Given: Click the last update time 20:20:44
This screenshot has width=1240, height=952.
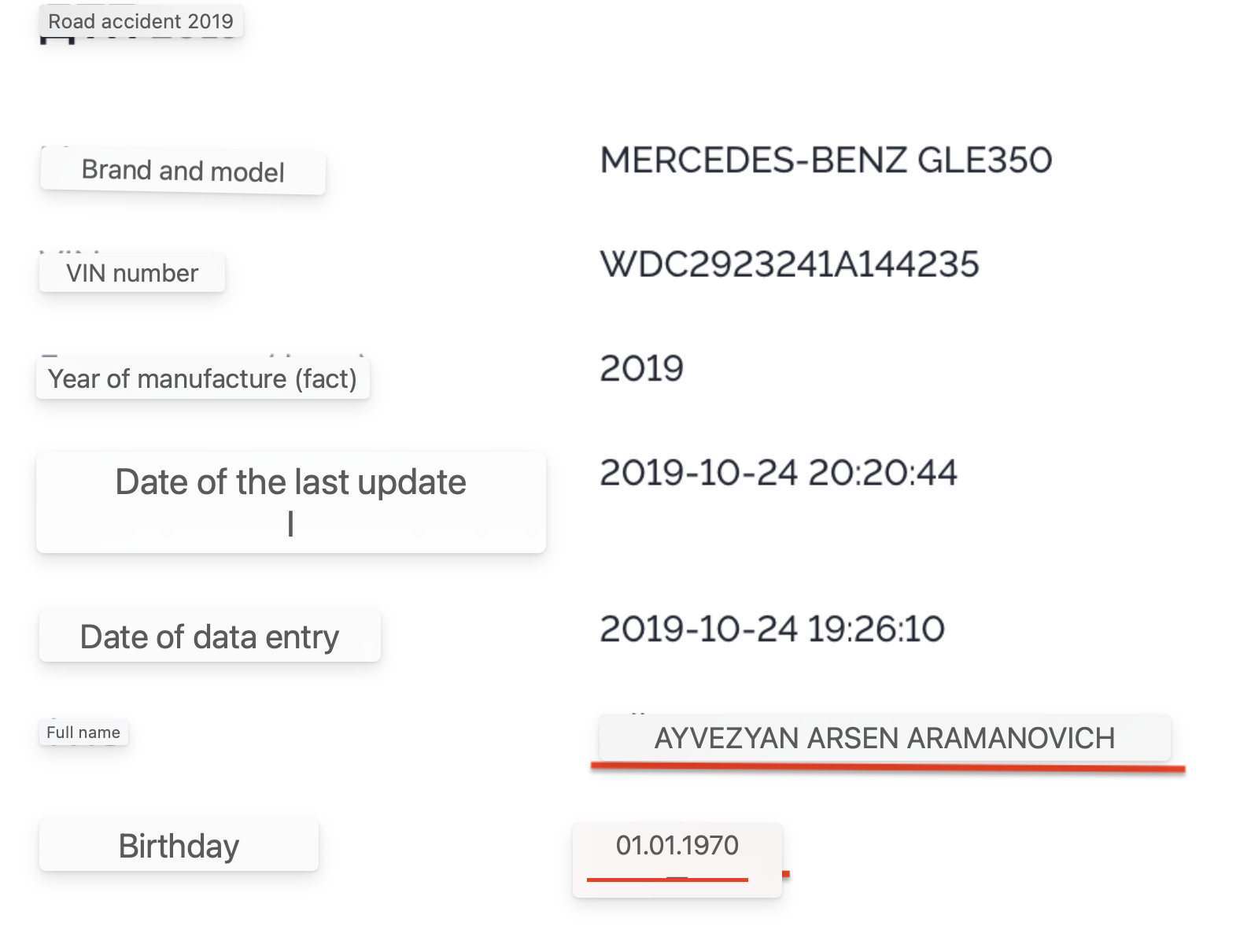Looking at the screenshot, I should 882,473.
